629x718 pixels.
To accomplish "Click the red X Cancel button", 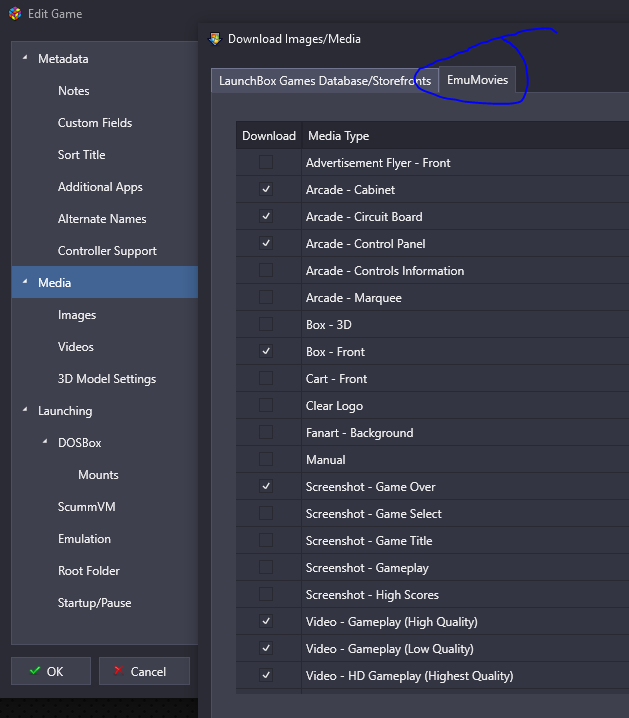I will pos(144,671).
